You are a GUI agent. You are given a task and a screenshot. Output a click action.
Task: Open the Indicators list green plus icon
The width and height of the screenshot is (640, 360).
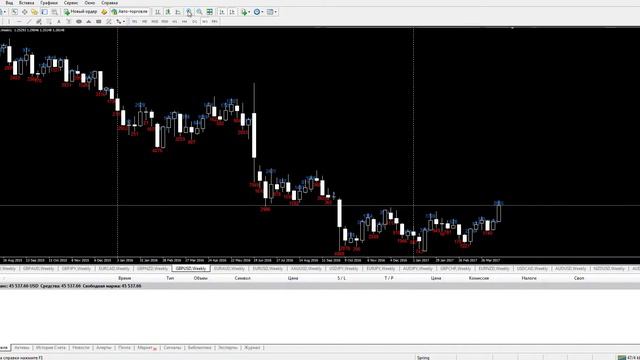(244, 12)
